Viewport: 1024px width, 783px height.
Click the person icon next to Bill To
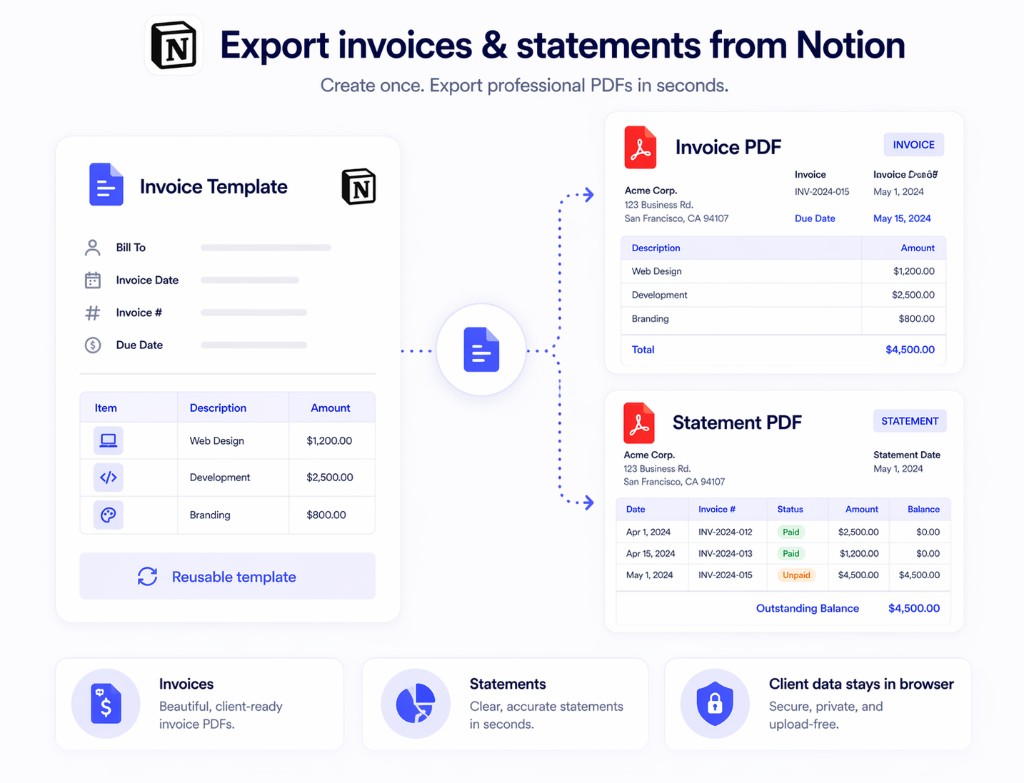[x=93, y=247]
